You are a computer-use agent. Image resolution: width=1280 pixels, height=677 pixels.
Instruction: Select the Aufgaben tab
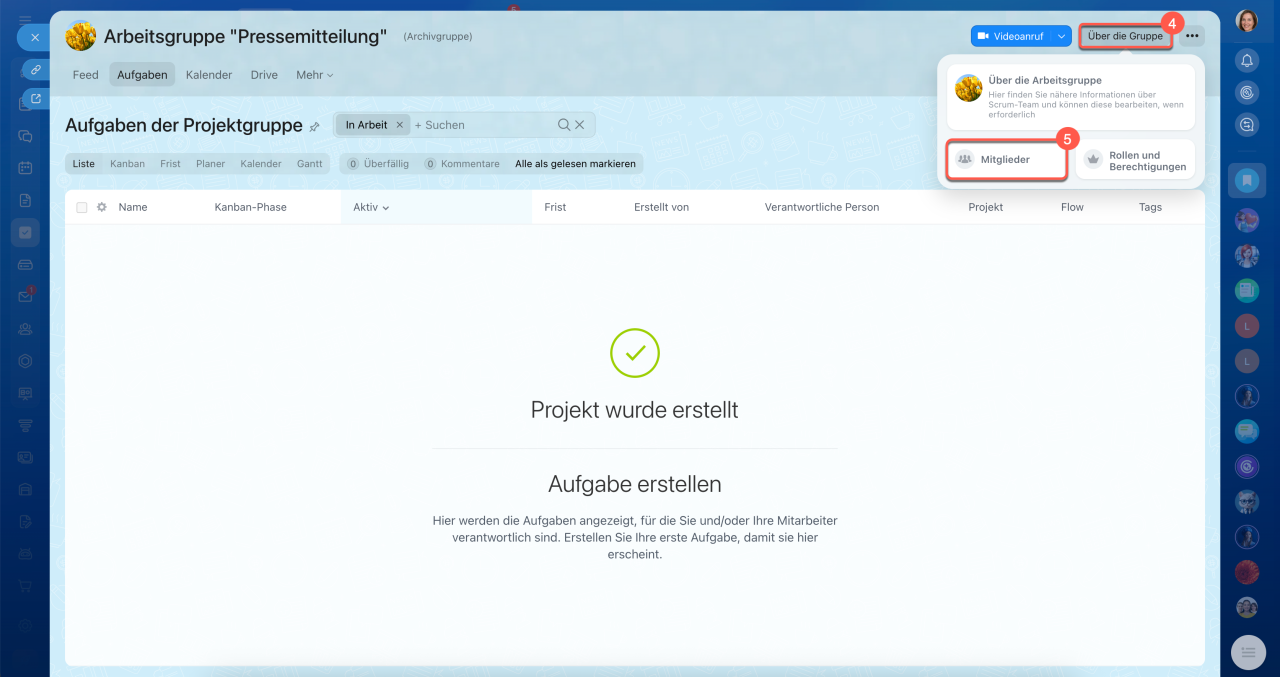click(142, 75)
